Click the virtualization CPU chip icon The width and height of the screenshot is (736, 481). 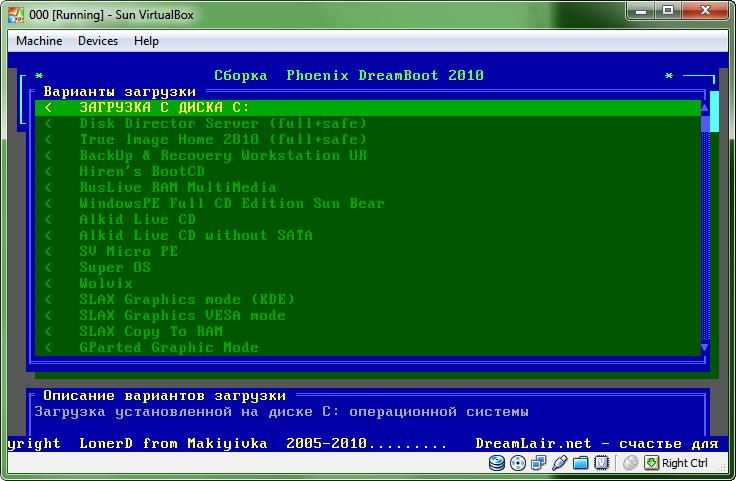[602, 463]
